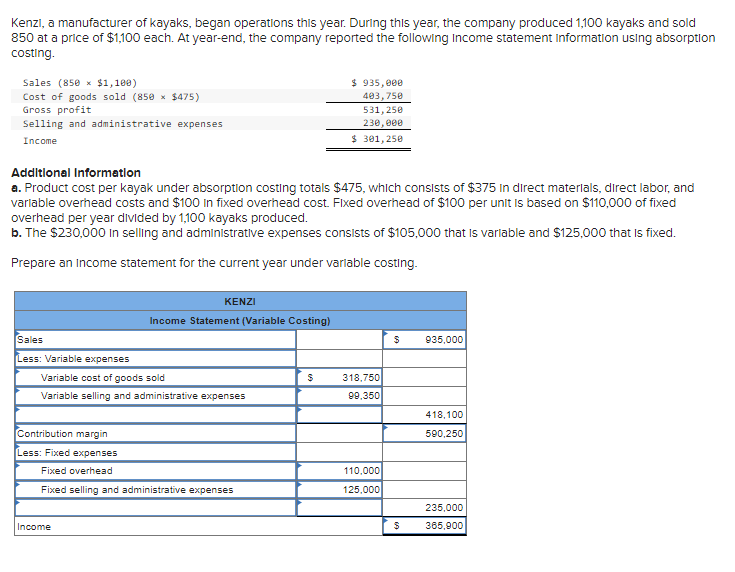Click 'Selling and administrative expenses' absorption line
Screen dimensions: 735x572
[x=123, y=124]
